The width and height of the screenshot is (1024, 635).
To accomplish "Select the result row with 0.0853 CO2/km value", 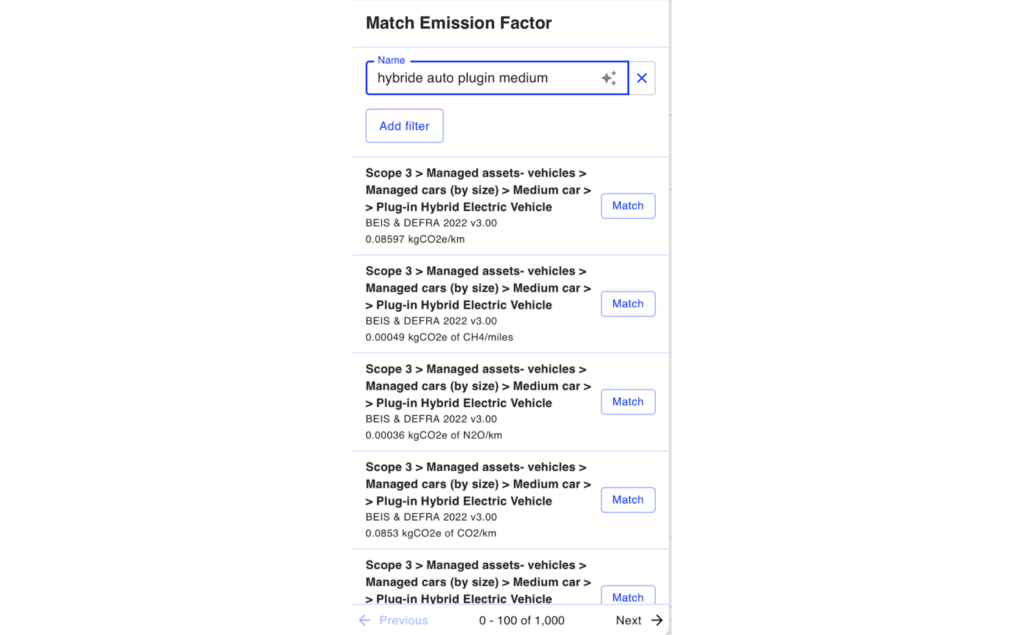I will [470, 500].
